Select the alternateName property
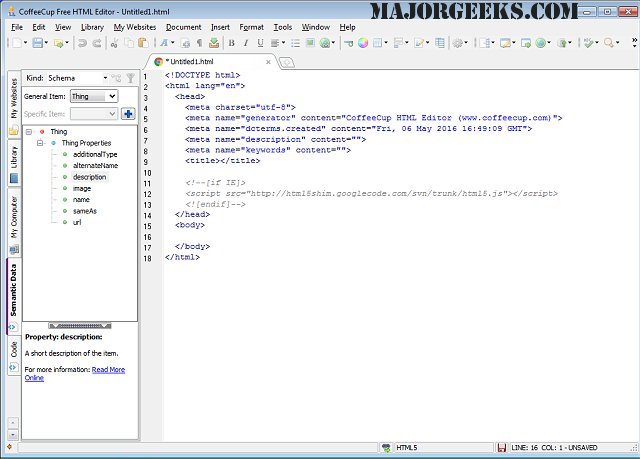640x459 pixels. pyautogui.click(x=96, y=166)
